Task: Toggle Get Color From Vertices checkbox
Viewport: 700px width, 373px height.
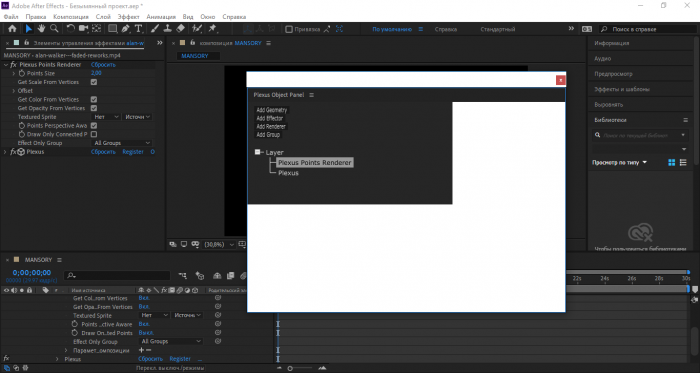Action: pyautogui.click(x=94, y=99)
